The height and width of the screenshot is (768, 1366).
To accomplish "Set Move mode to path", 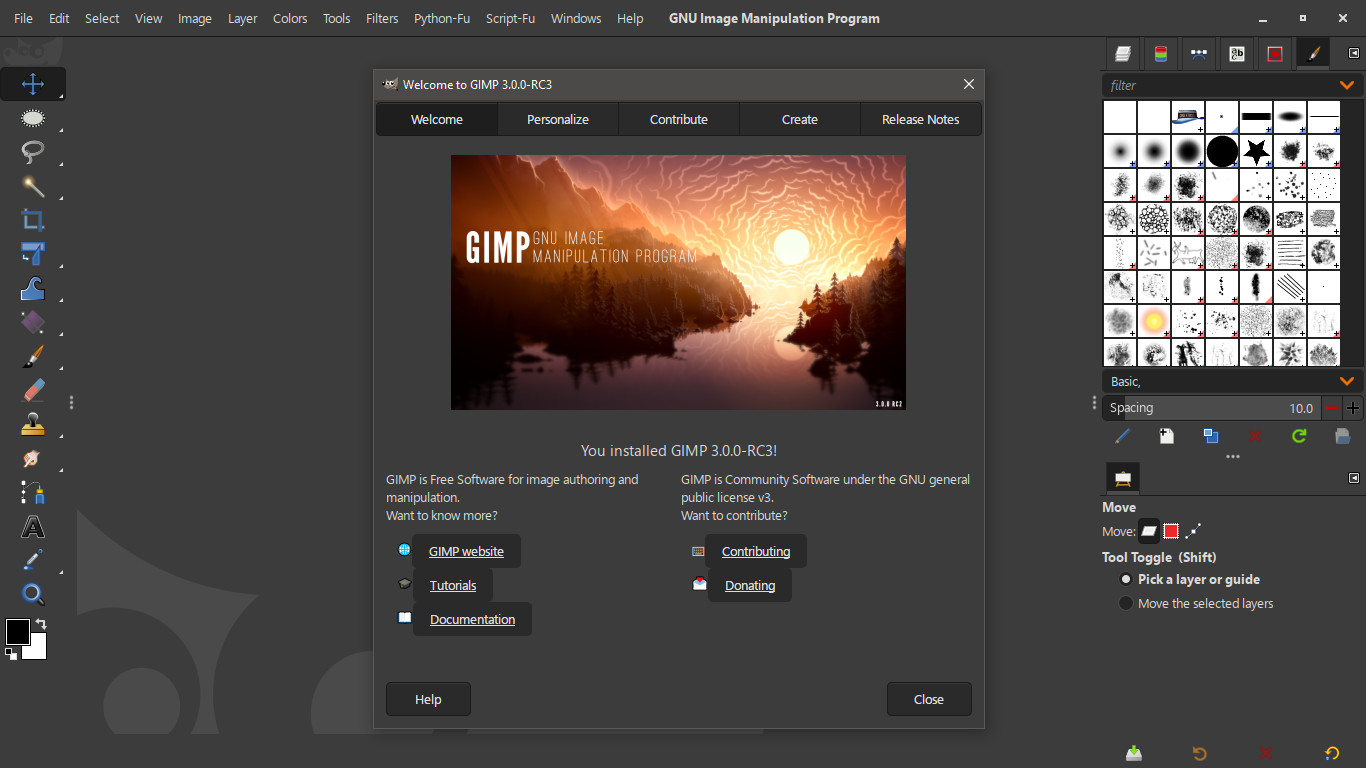I will tap(1193, 531).
